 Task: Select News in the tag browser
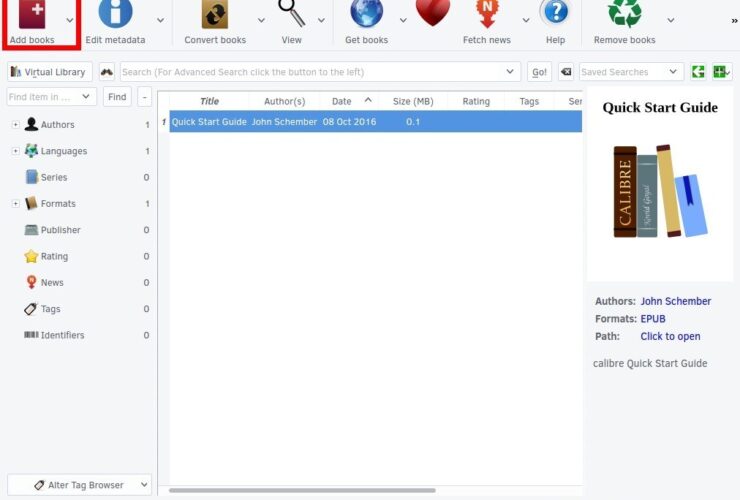pos(52,282)
